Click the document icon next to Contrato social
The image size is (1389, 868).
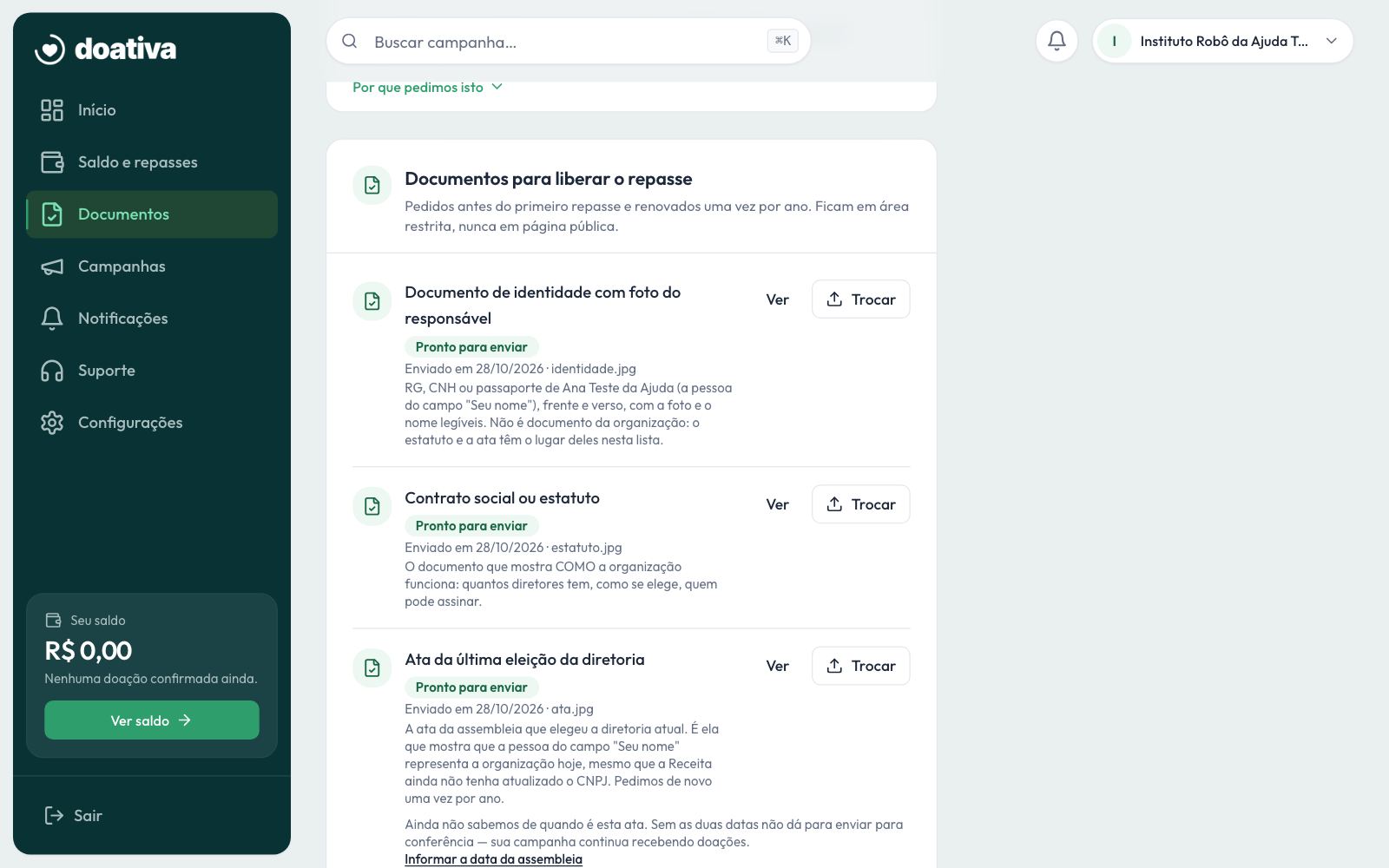tap(372, 505)
